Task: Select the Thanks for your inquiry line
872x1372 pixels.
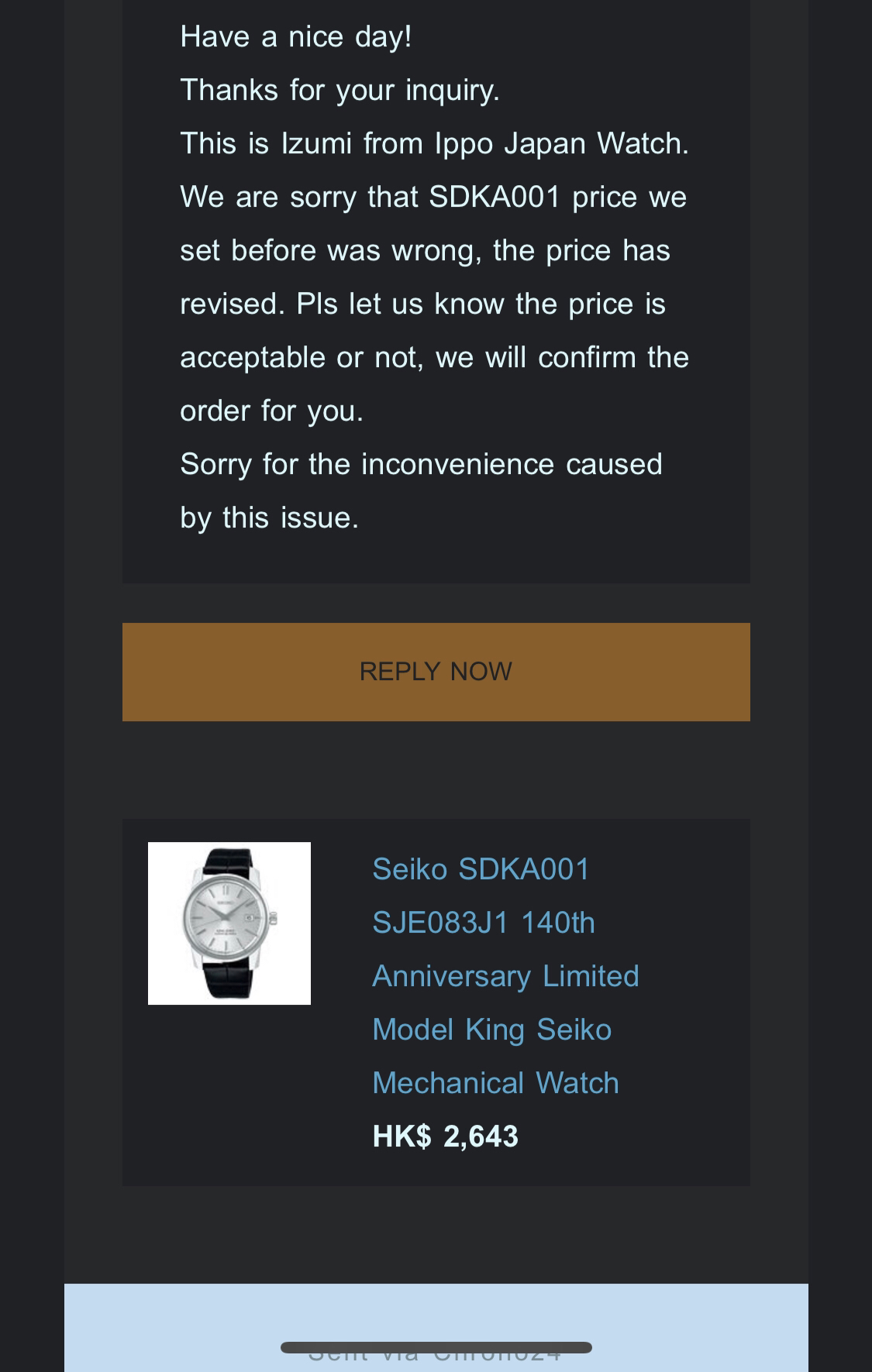Action: (x=339, y=90)
